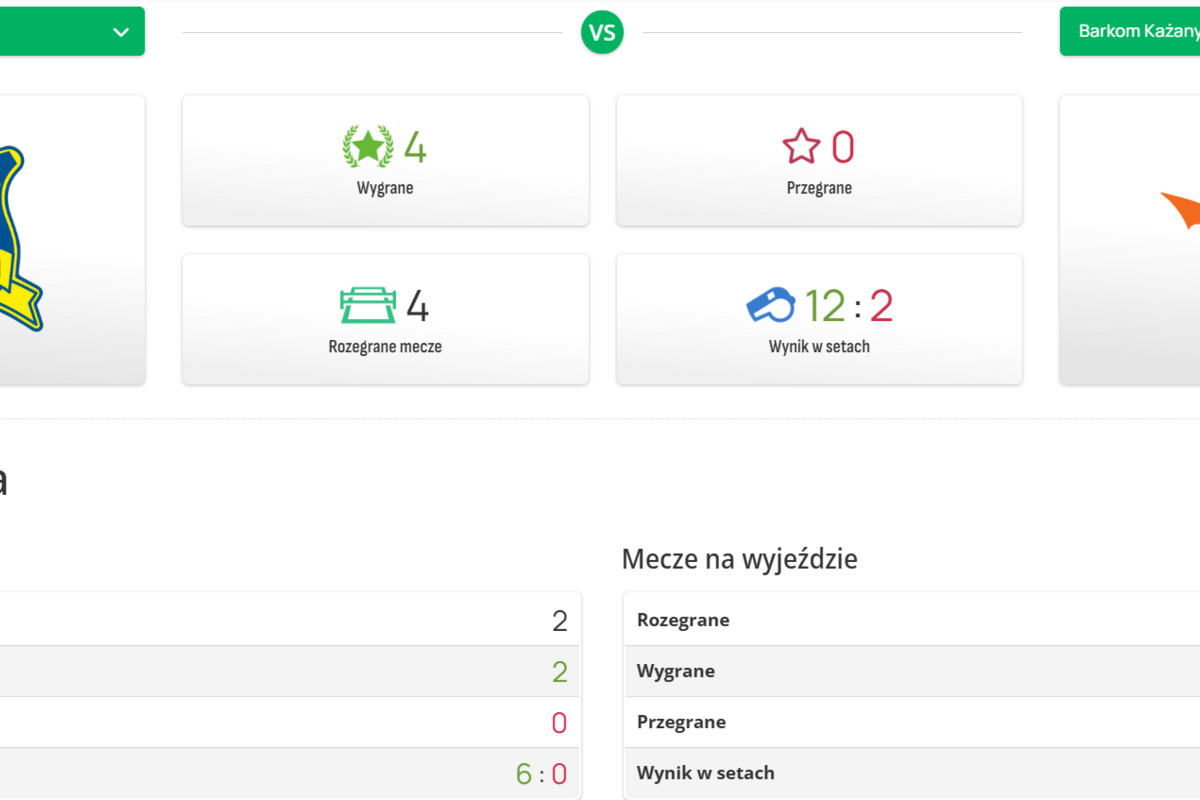Click the Rozegrane mecze card label

point(385,347)
